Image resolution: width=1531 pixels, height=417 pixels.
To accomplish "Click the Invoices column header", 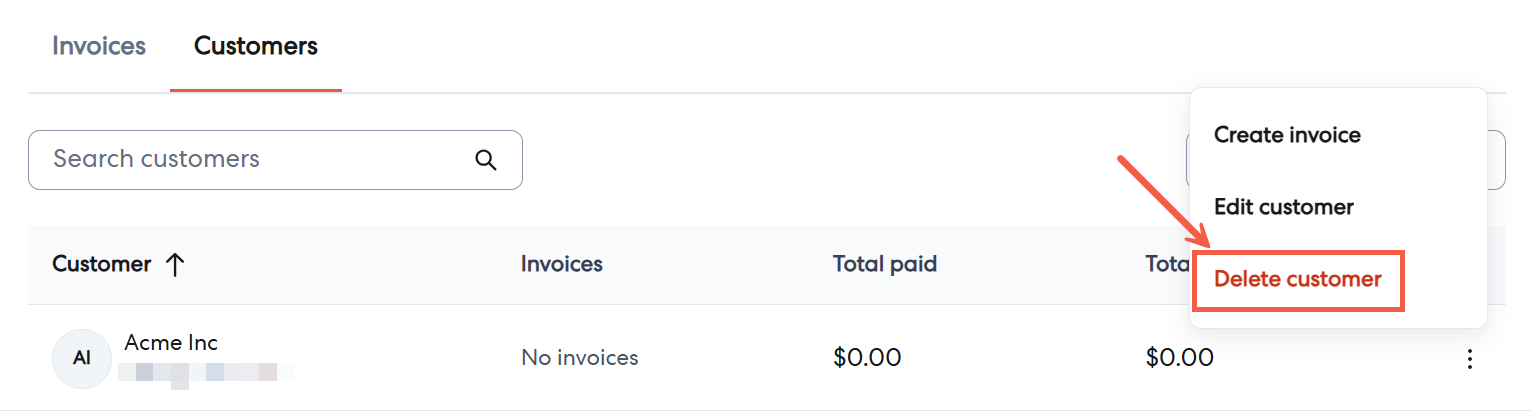I will [562, 265].
